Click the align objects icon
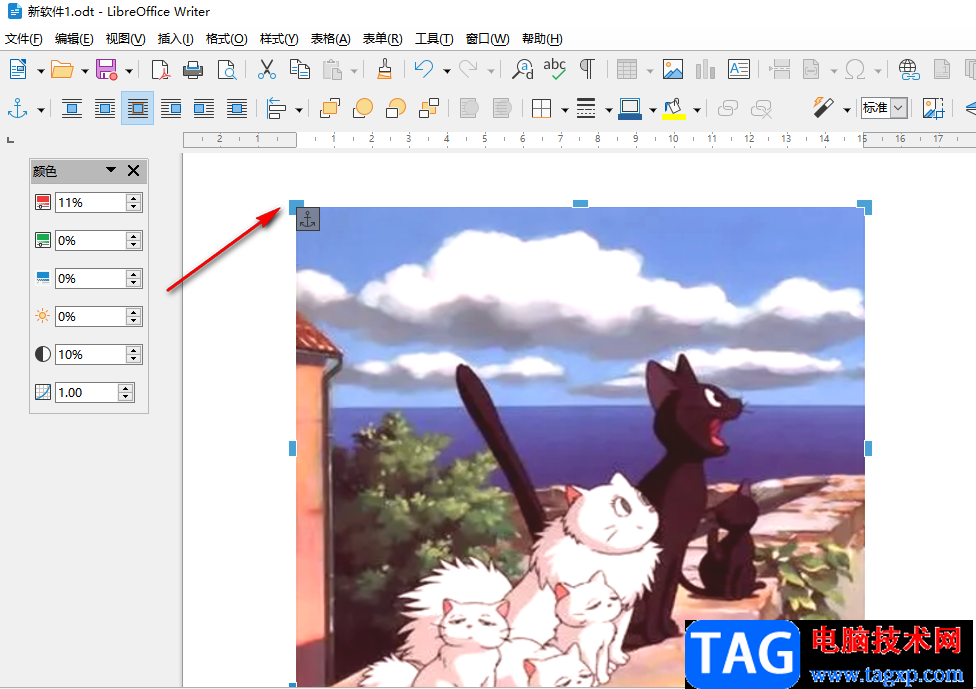The width and height of the screenshot is (976, 689). pos(276,110)
